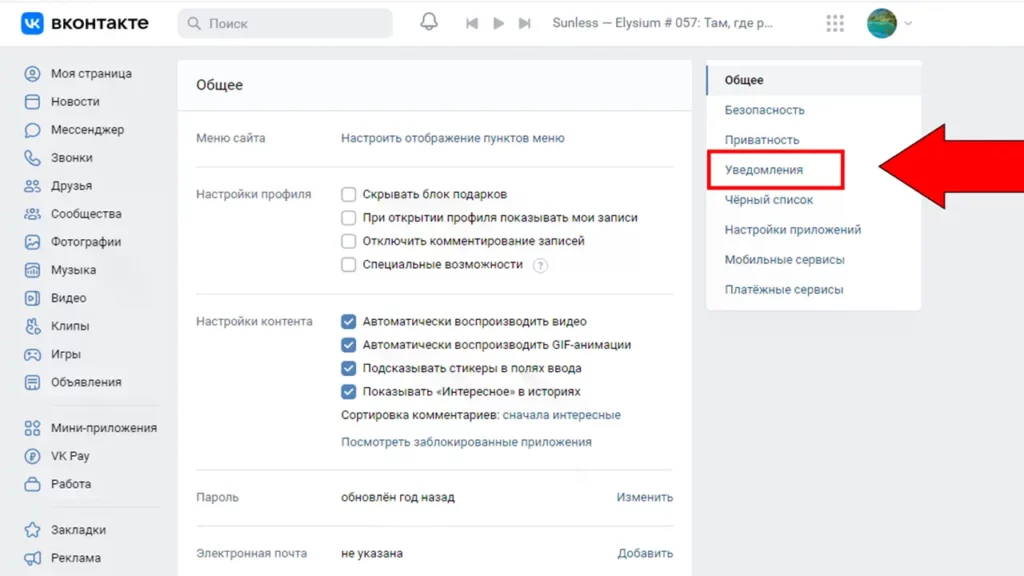
Task: Check Отключить комментирование записей option
Action: click(x=349, y=241)
